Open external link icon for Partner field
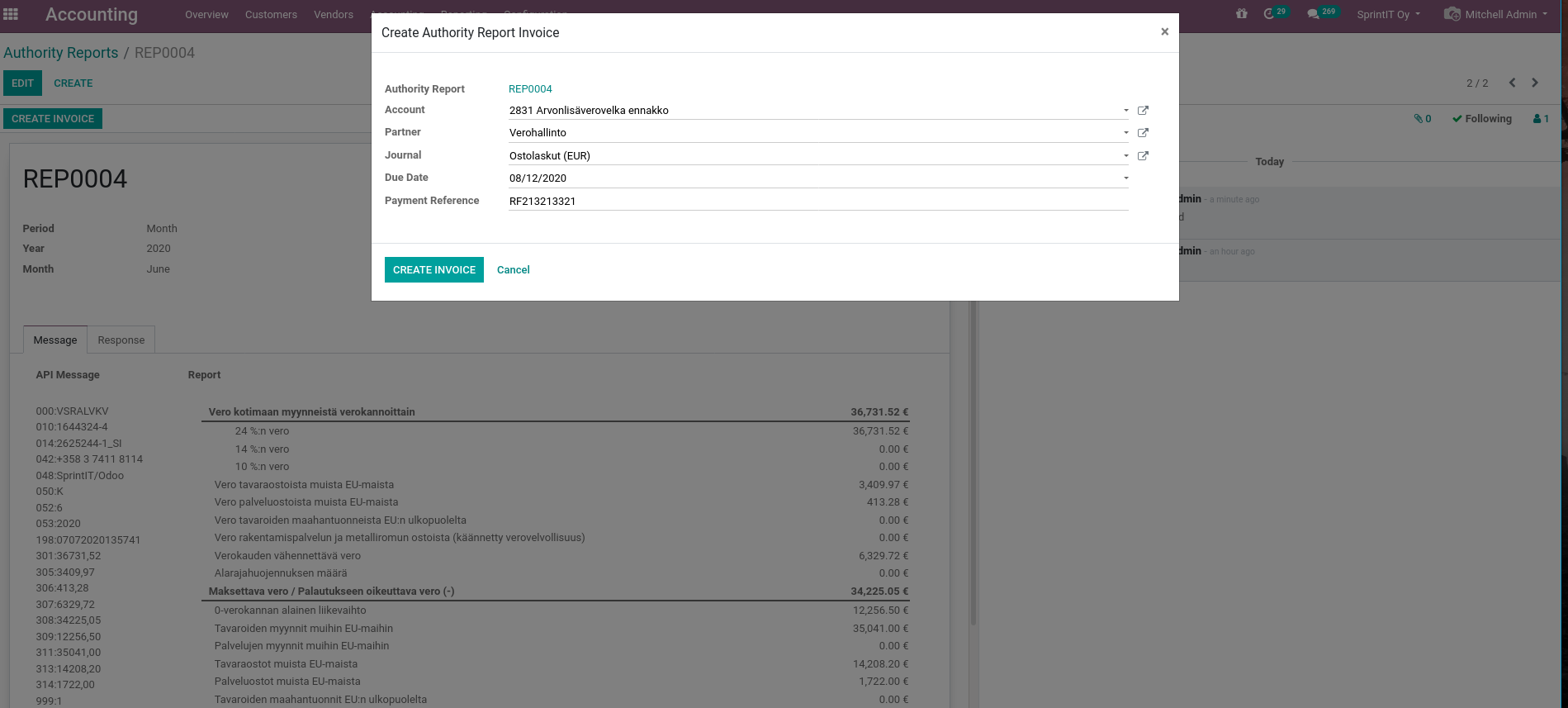This screenshot has height=708, width=1568. click(1143, 132)
